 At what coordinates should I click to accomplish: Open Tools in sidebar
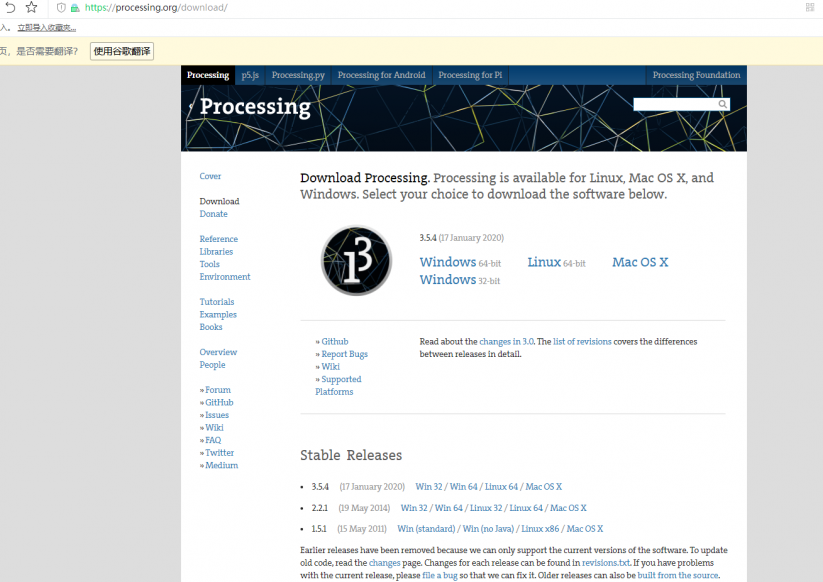pos(209,264)
